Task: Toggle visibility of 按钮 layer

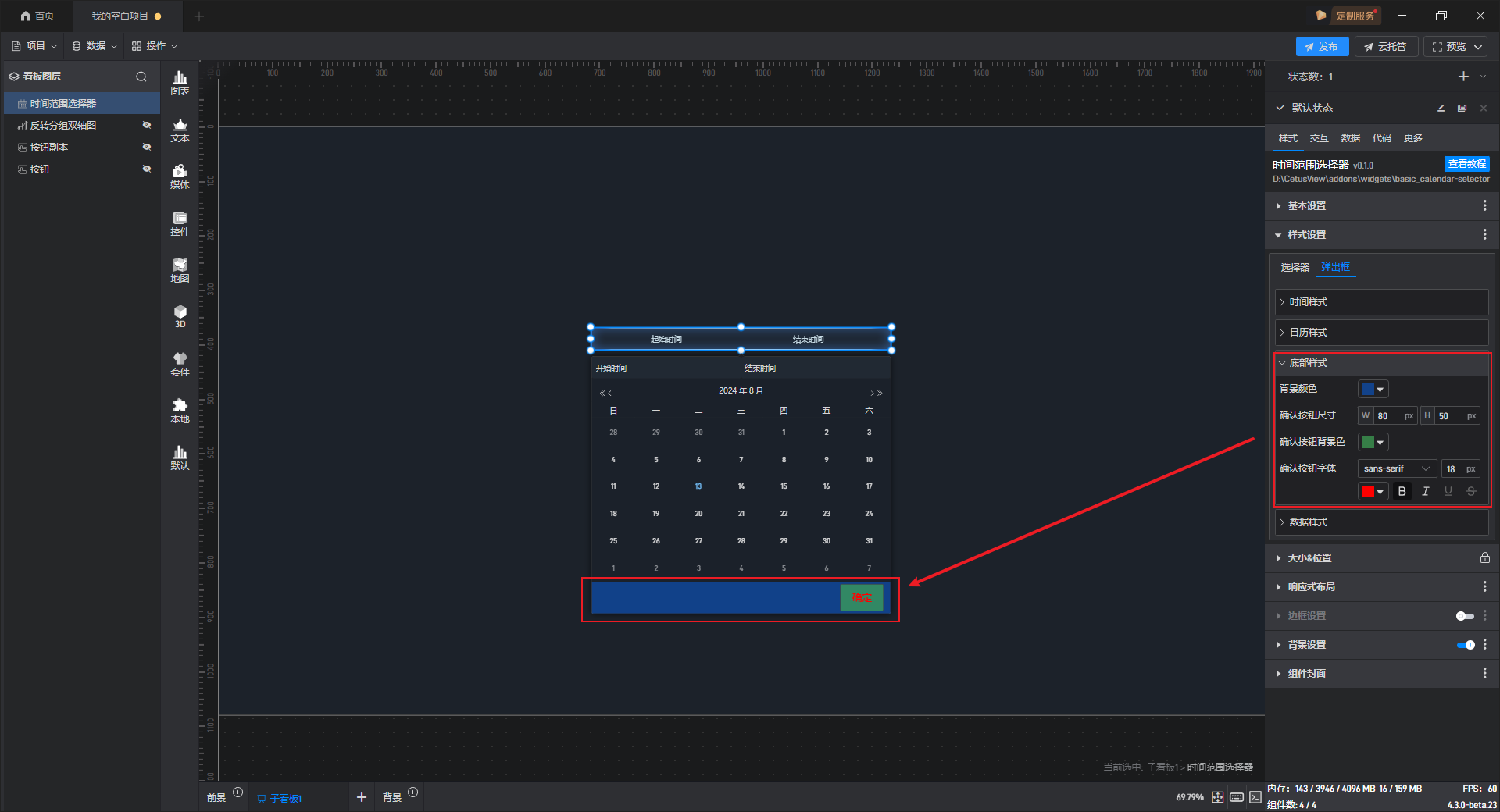Action: [x=146, y=169]
